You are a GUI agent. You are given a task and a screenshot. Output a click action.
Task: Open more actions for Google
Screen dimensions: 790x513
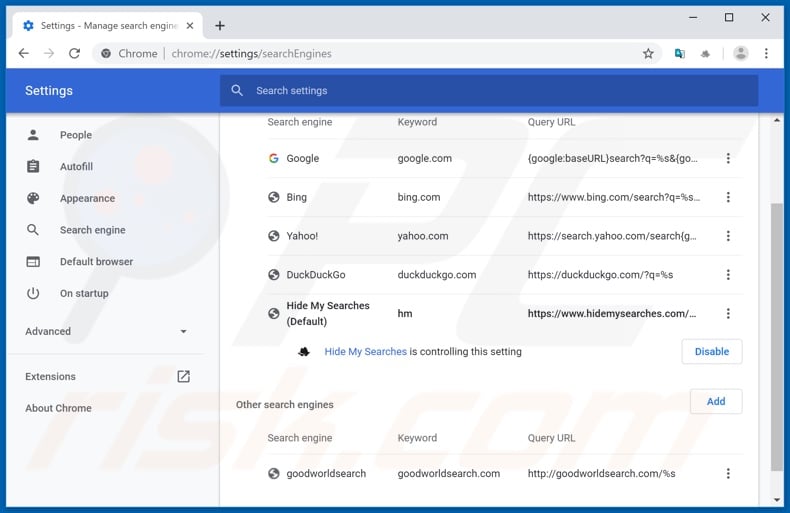[x=728, y=158]
